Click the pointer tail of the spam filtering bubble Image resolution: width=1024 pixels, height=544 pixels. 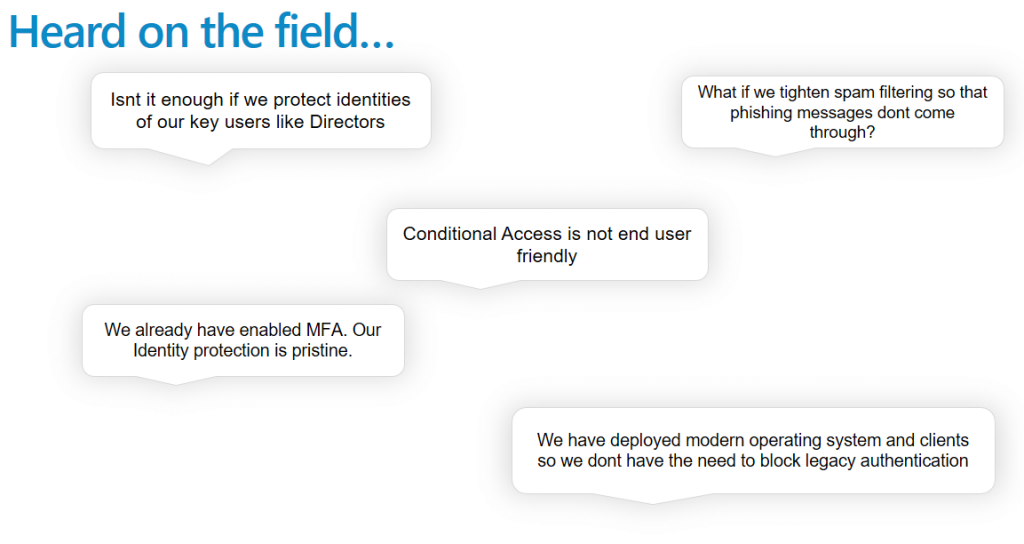[x=775, y=152]
